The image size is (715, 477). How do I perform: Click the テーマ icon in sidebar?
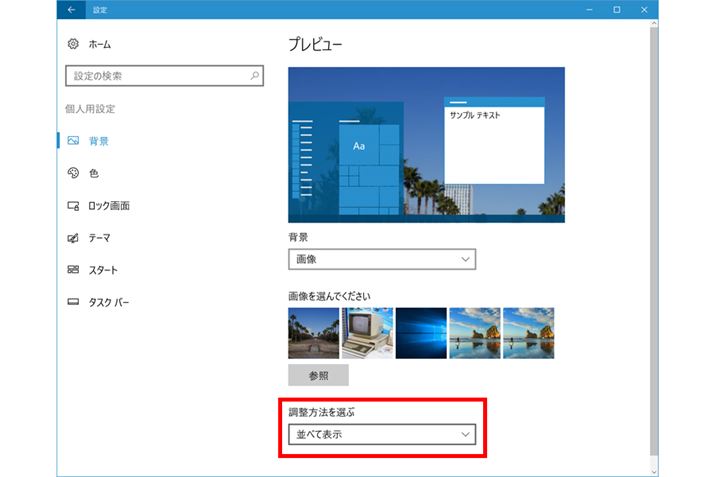coord(73,238)
